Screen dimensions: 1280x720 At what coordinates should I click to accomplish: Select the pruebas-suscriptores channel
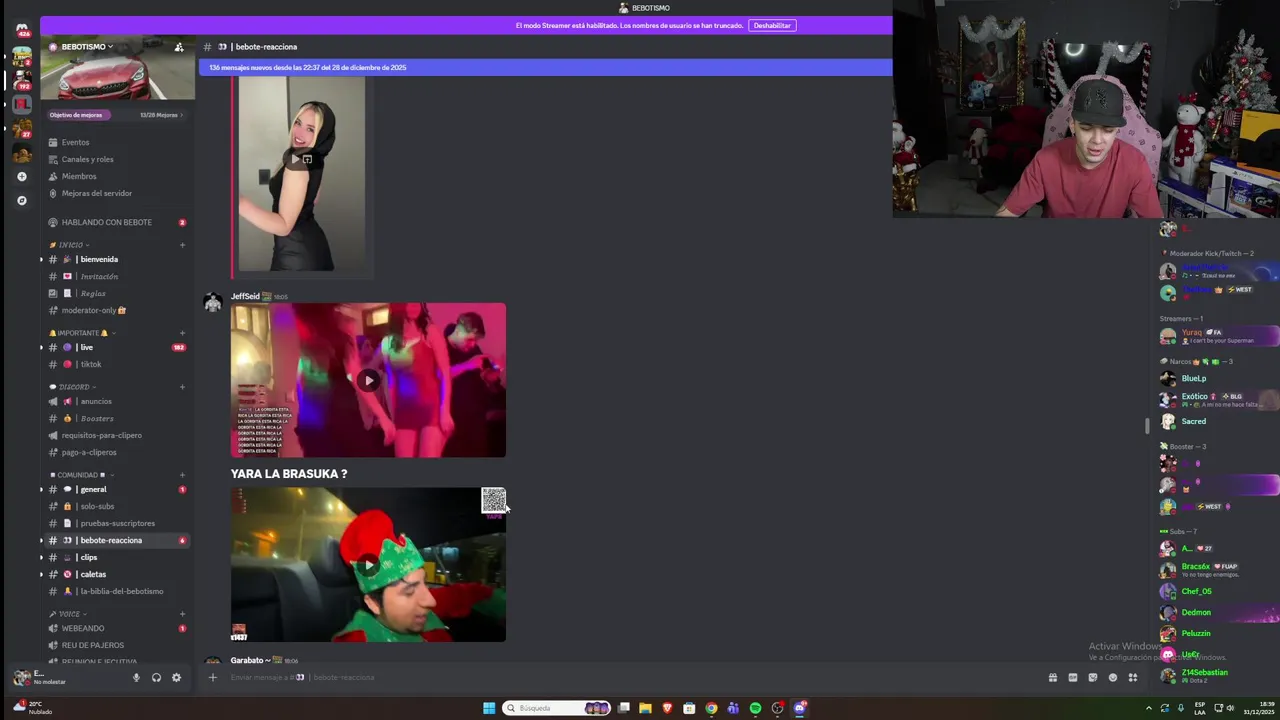[117, 523]
